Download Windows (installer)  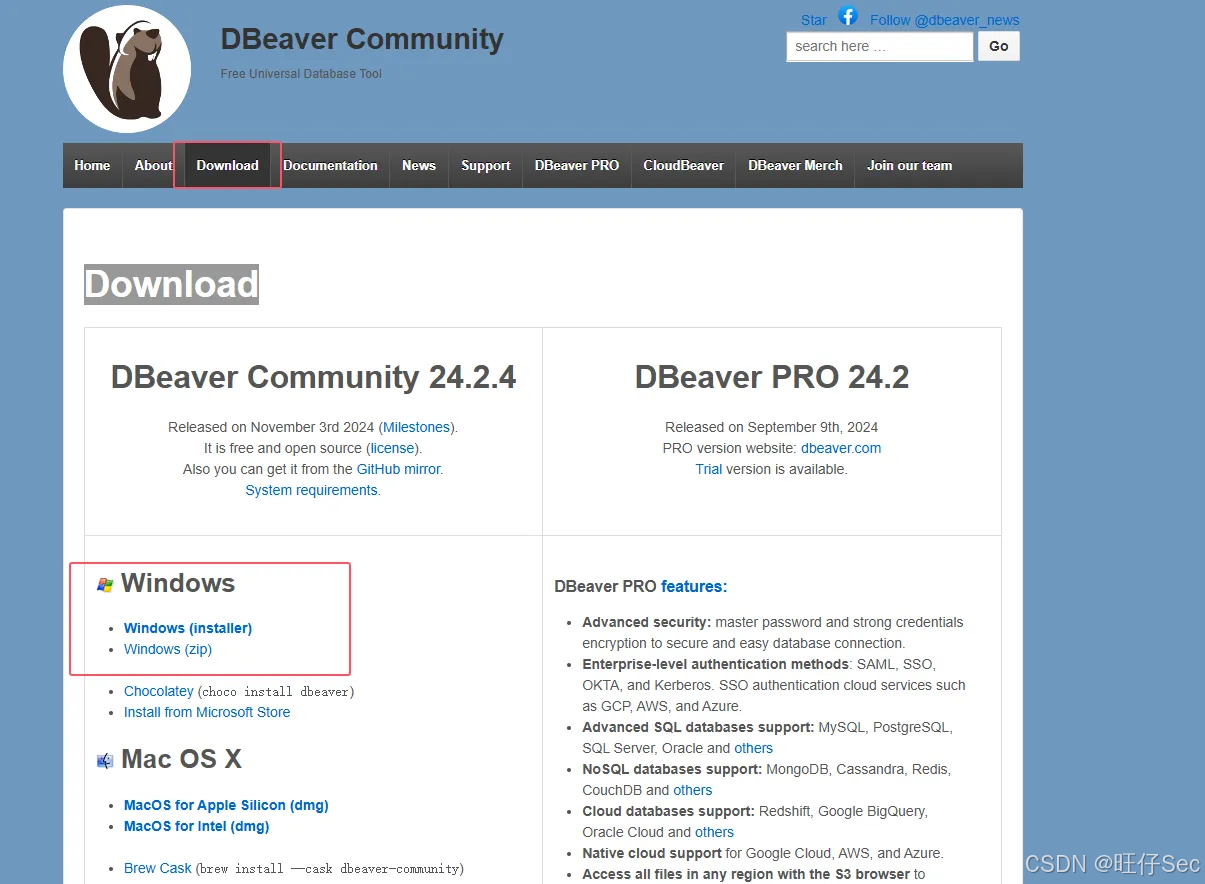(188, 628)
